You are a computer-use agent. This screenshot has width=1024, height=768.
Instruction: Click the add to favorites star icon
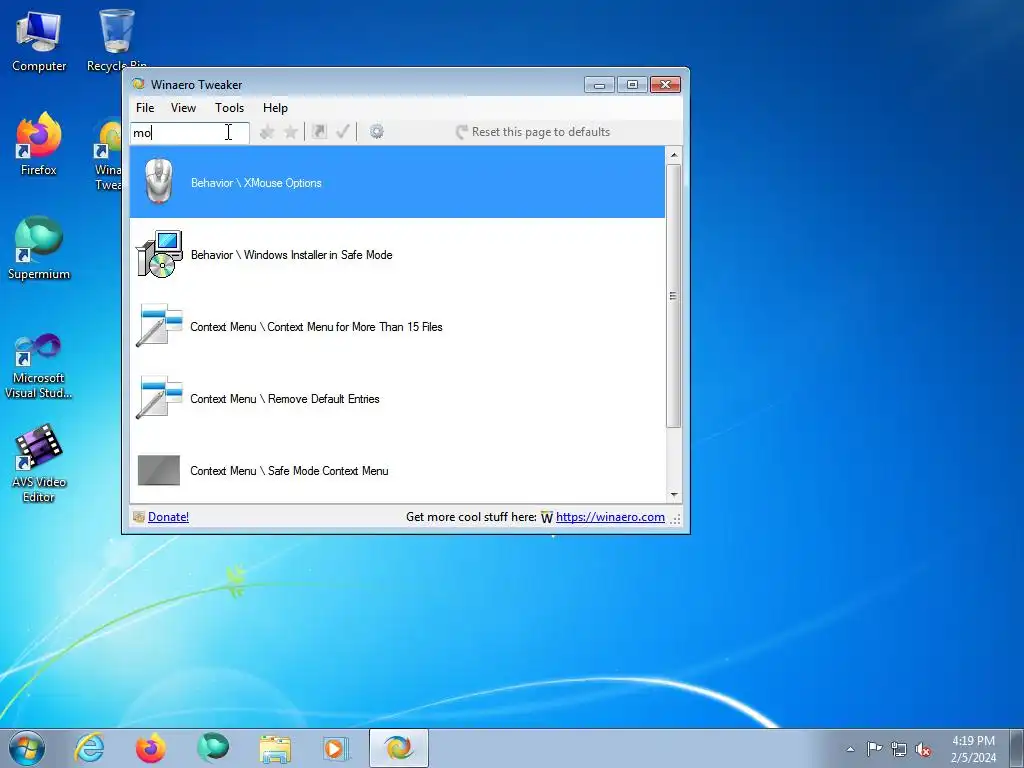coord(266,132)
